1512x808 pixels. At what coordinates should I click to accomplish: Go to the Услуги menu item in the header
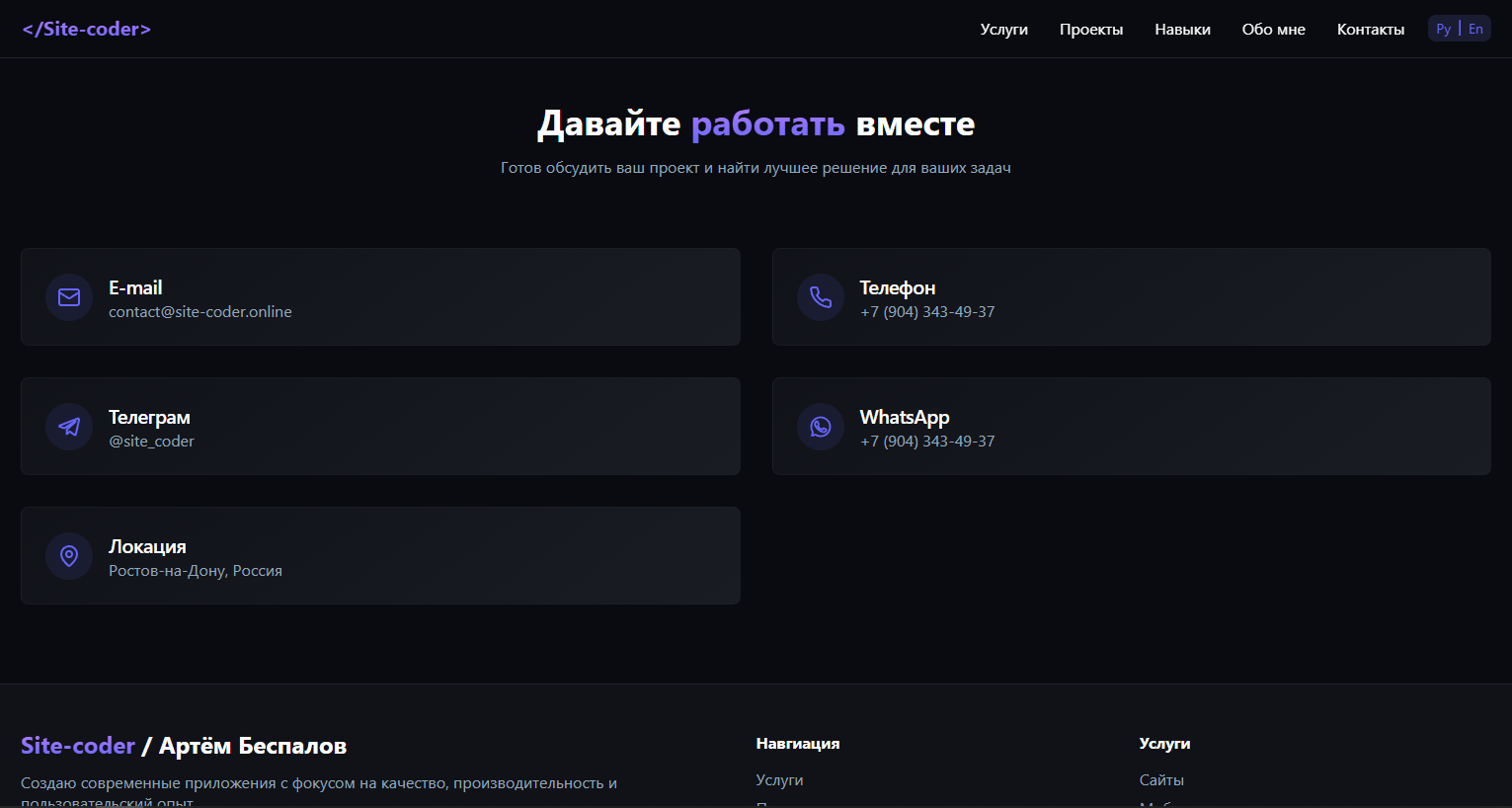(x=1004, y=30)
